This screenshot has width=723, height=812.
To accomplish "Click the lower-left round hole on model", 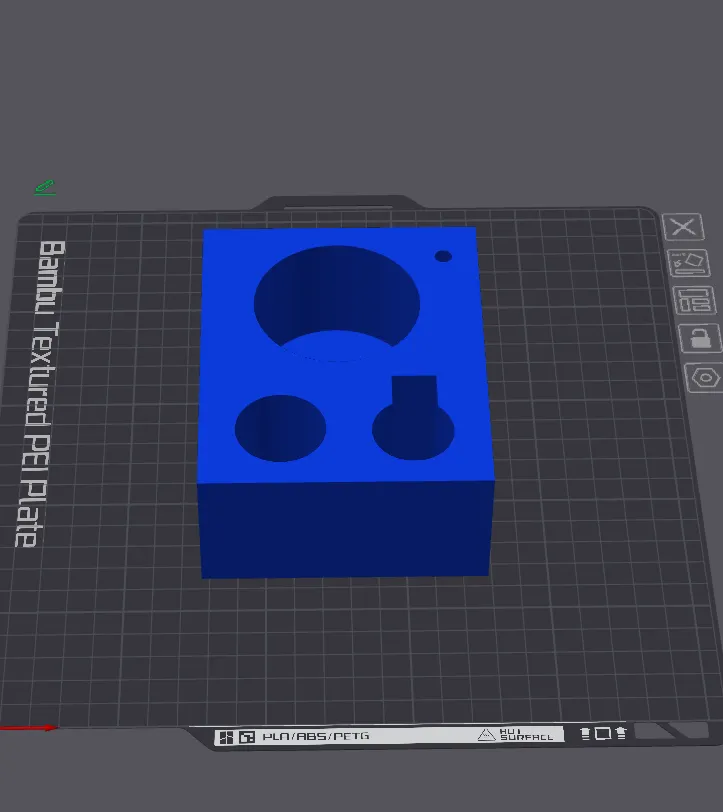I will tap(280, 428).
